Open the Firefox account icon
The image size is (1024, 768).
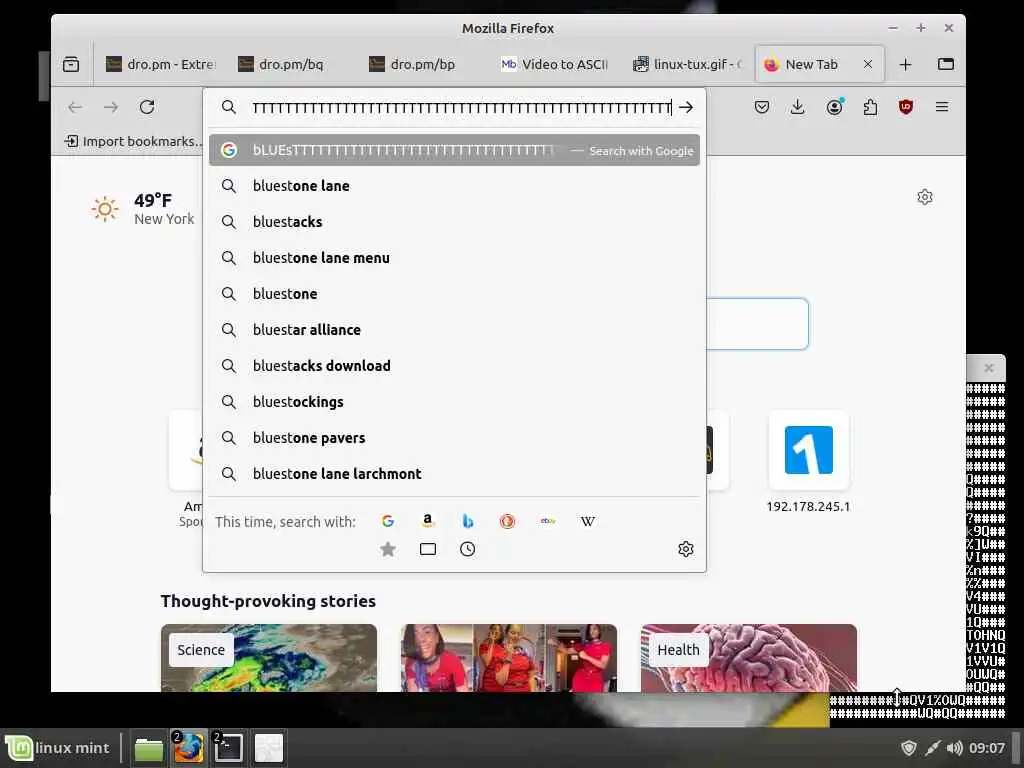click(834, 107)
